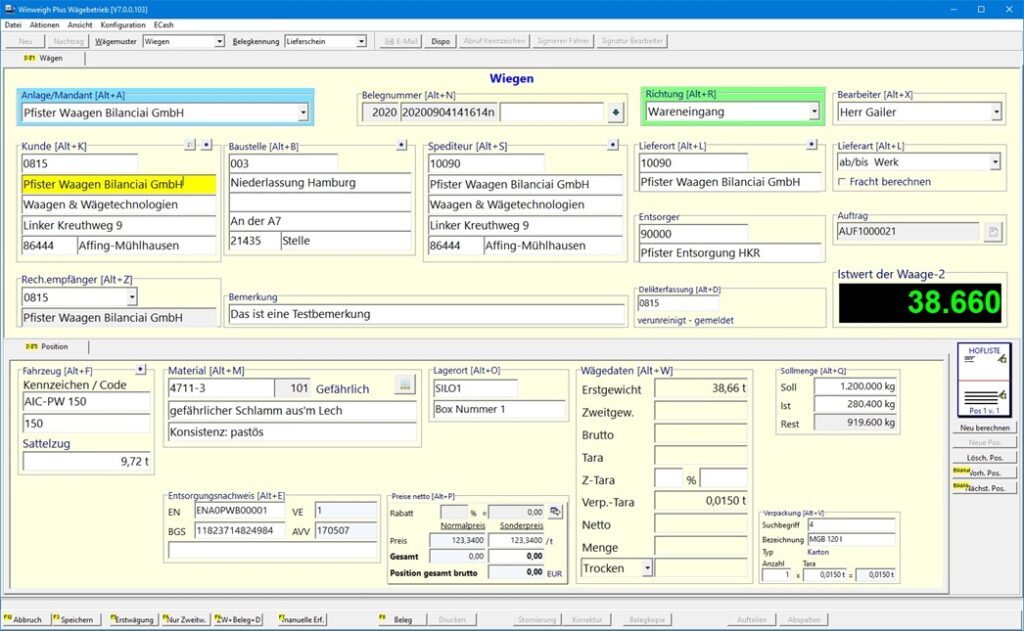Open the Konfiguration menu

123,25
